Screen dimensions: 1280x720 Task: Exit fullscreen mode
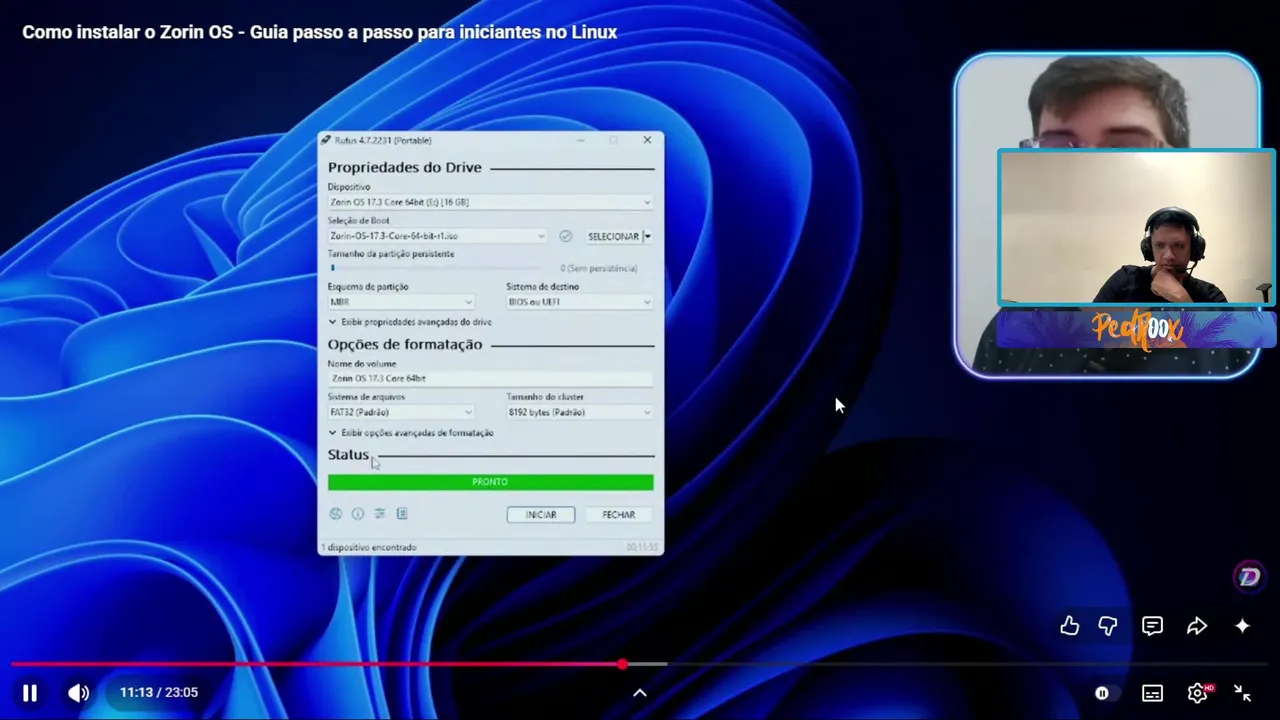[x=1242, y=692]
